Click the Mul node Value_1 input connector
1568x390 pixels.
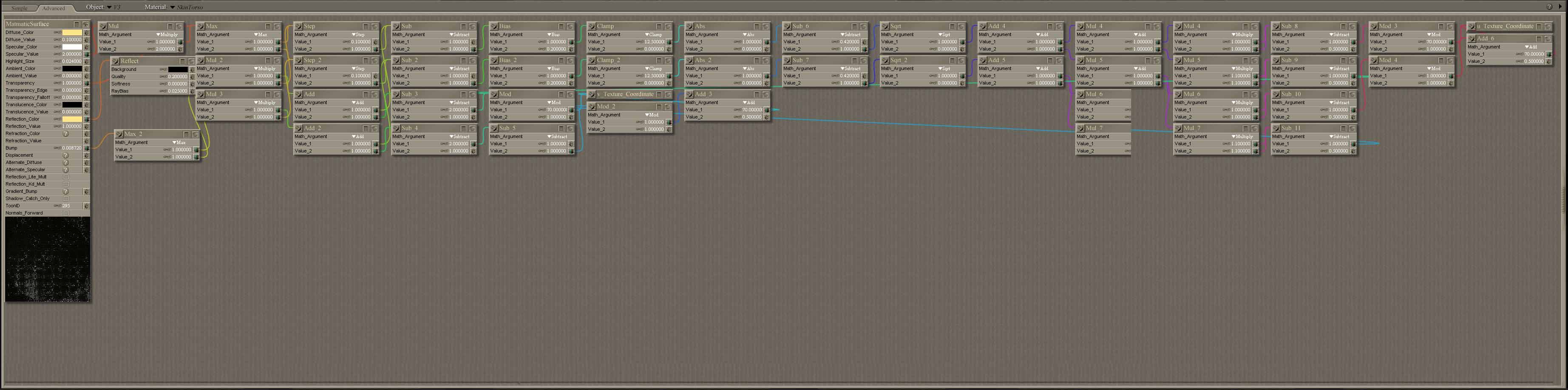coord(180,42)
